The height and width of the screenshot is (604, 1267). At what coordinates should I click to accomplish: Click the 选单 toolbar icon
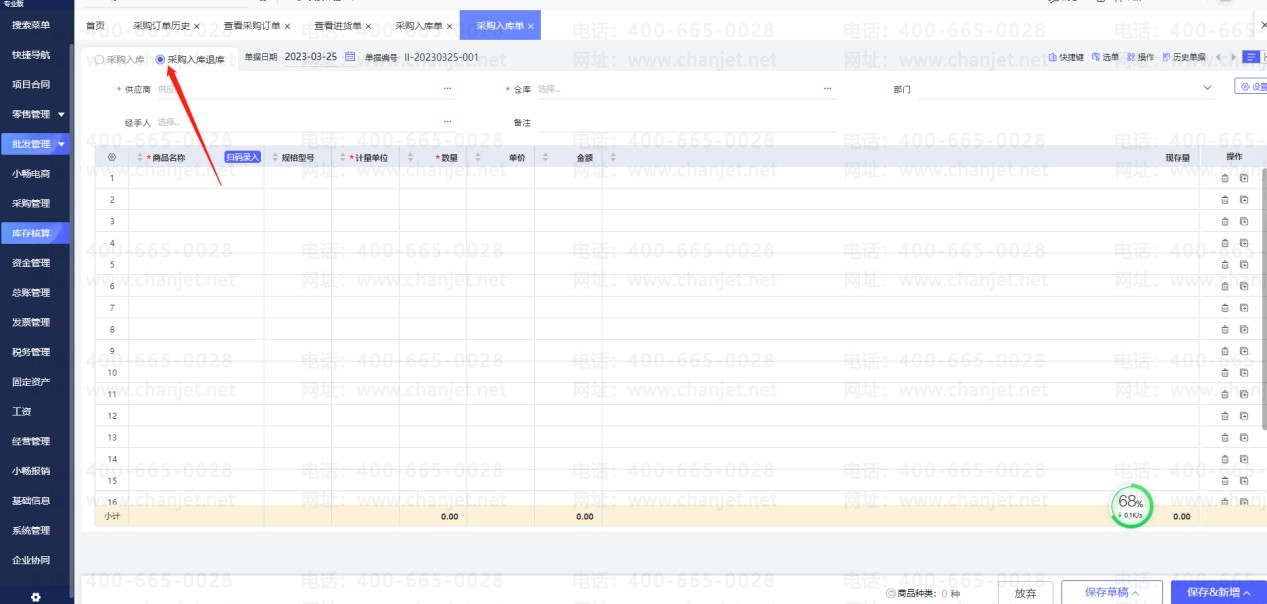coord(1096,58)
